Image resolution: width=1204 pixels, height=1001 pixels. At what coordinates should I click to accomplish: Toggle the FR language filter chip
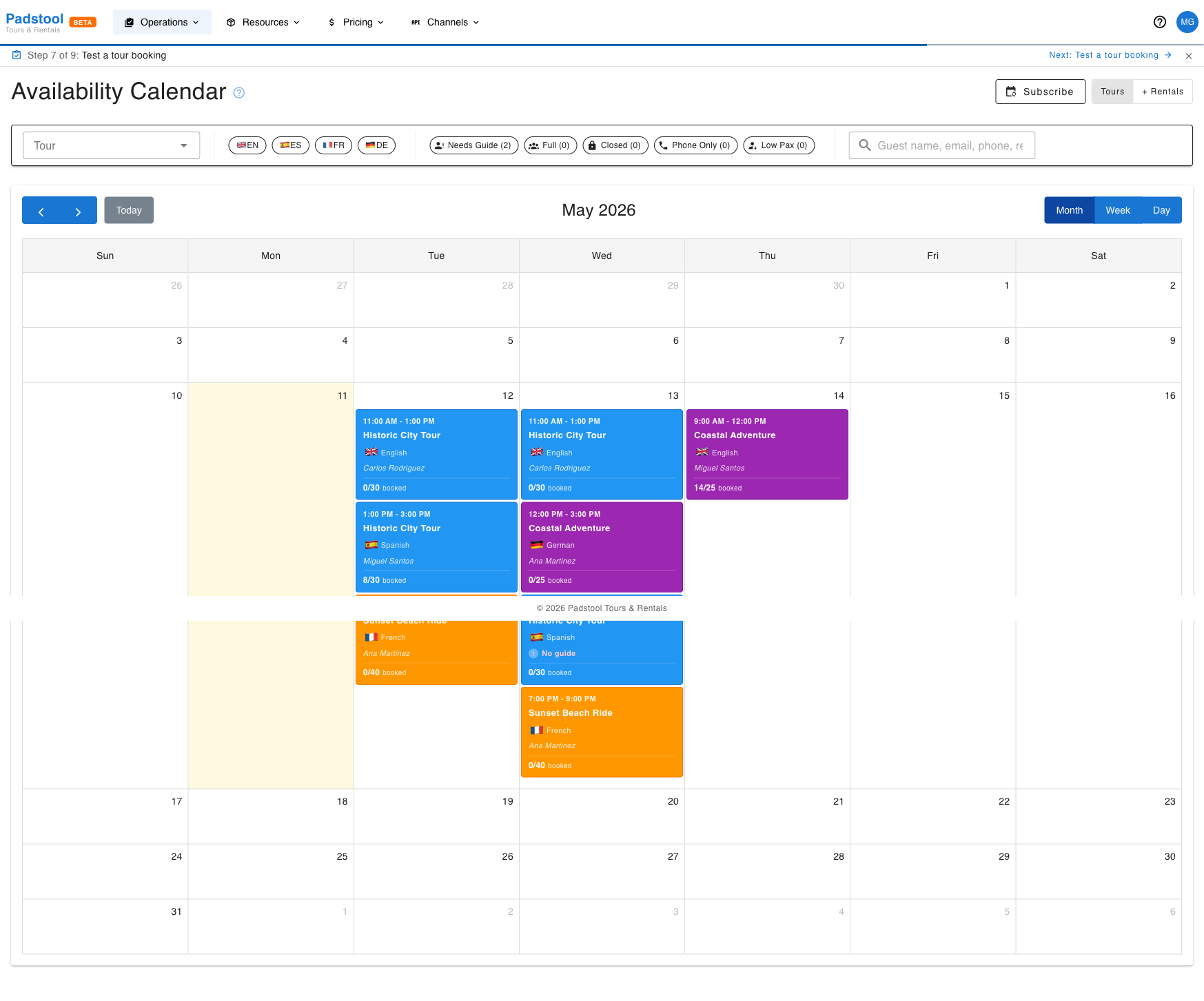tap(334, 145)
